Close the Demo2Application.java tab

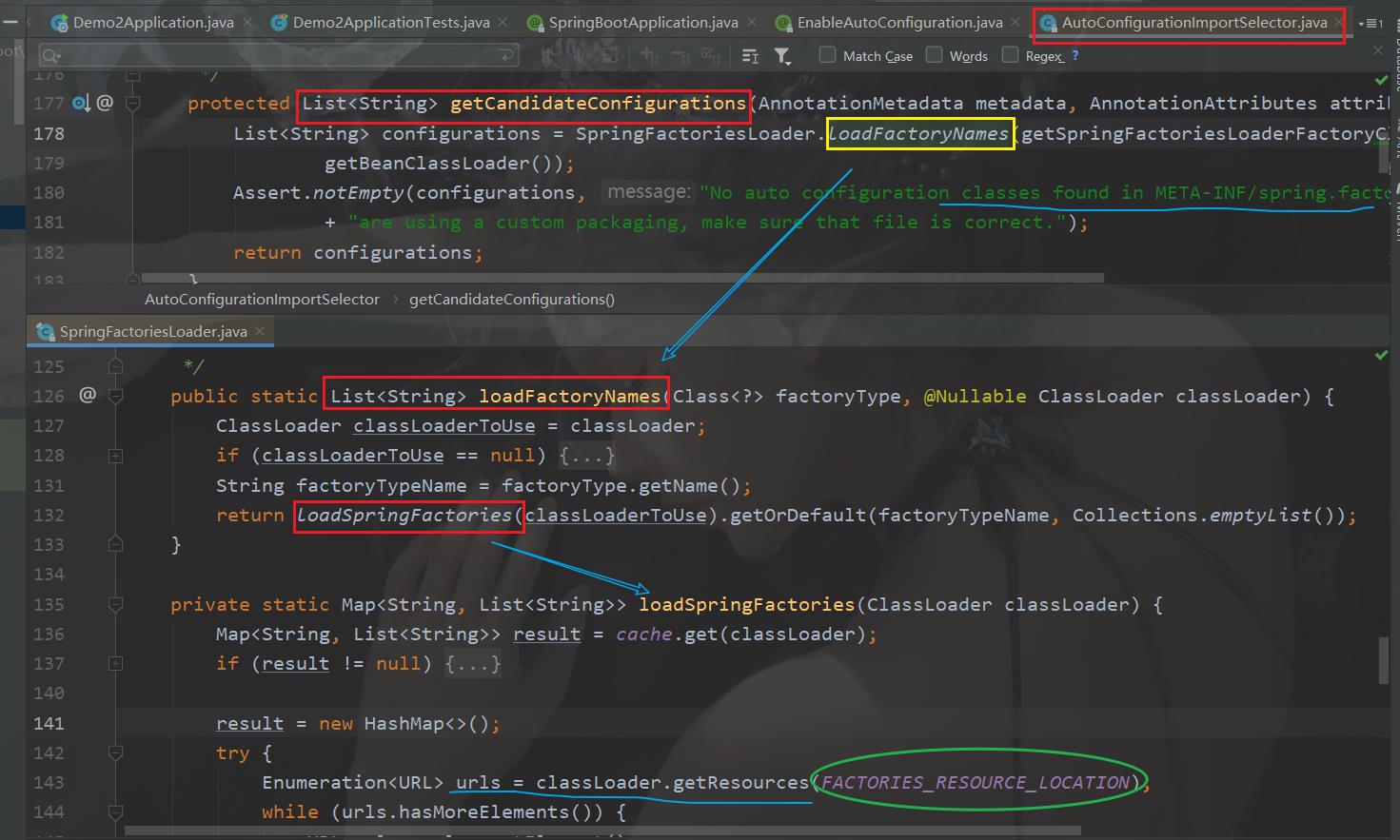tap(247, 22)
